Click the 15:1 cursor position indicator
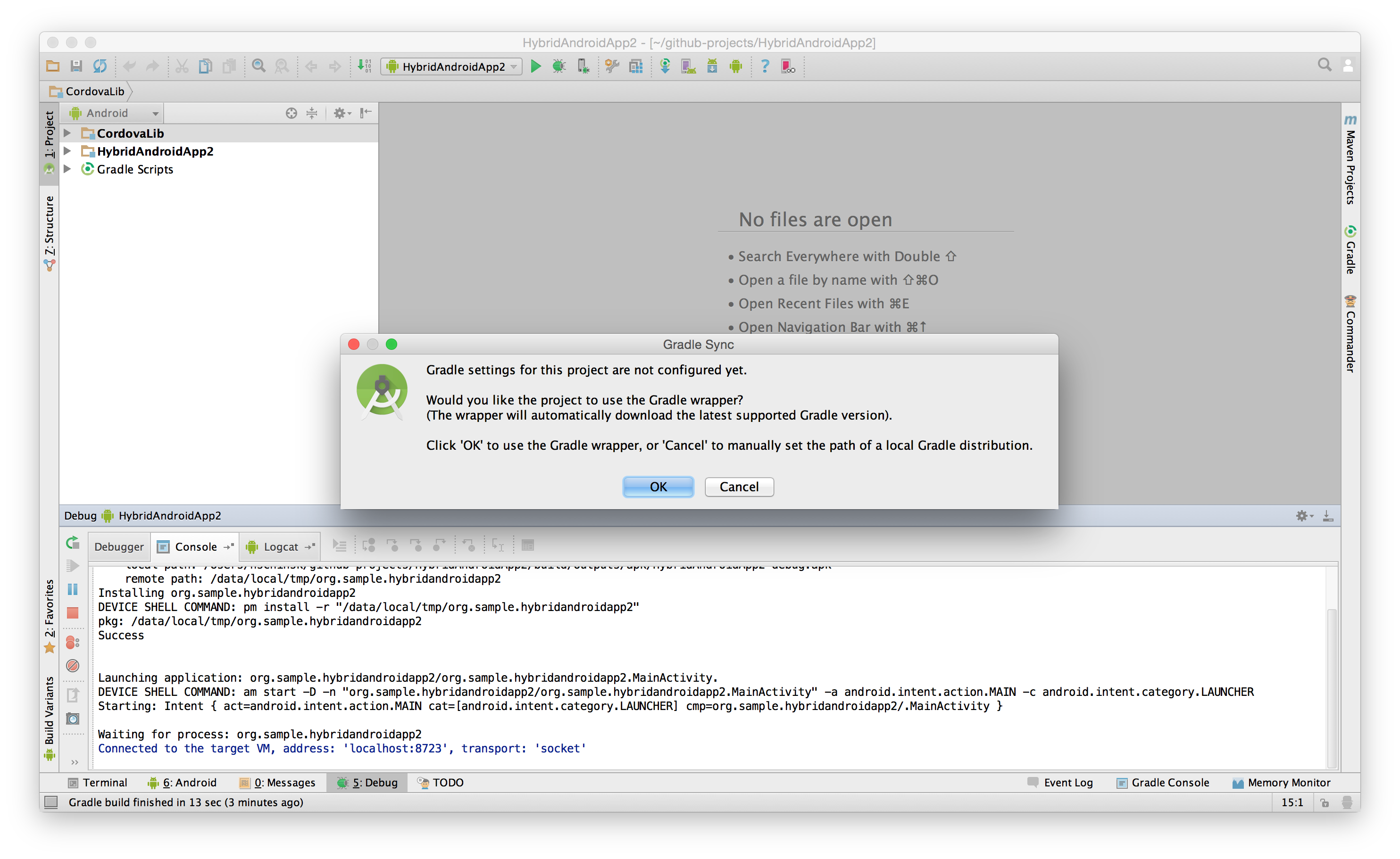This screenshot has height=859, width=1400. [1292, 802]
